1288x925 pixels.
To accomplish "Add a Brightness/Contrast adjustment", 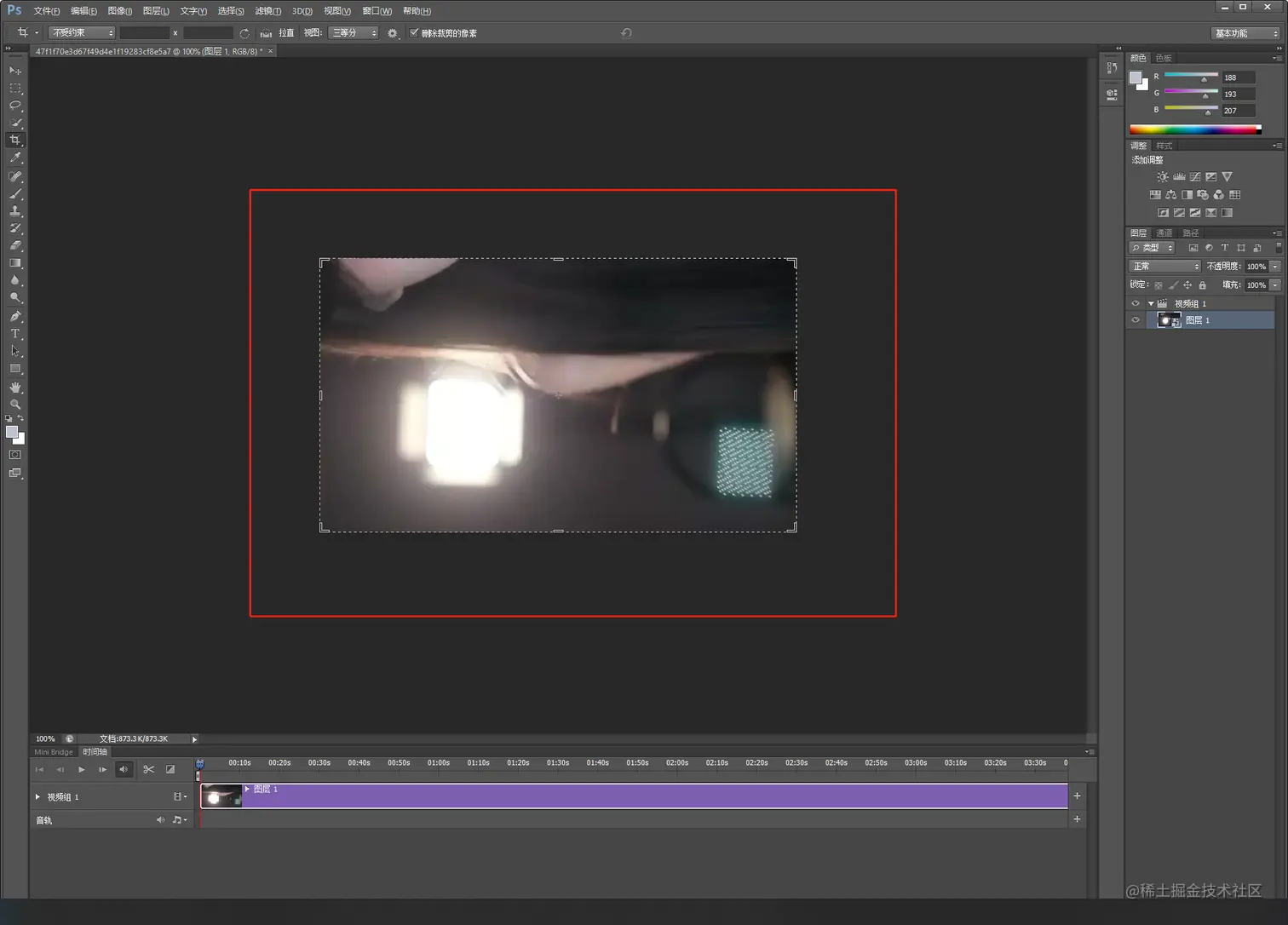I will [x=1163, y=177].
